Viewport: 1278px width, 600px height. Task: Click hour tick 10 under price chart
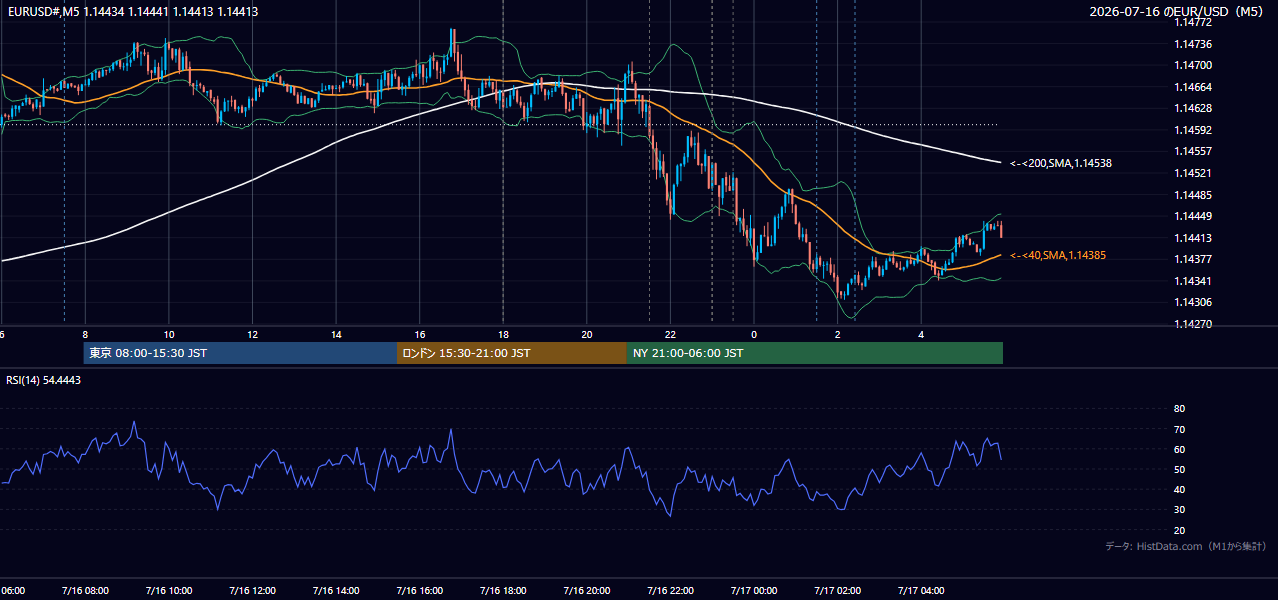point(169,334)
